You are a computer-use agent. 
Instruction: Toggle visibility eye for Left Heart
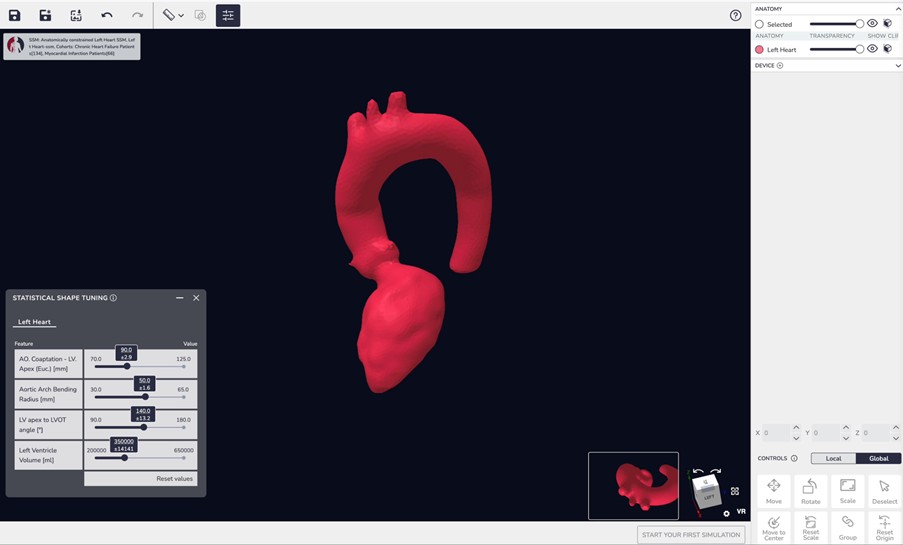point(872,49)
